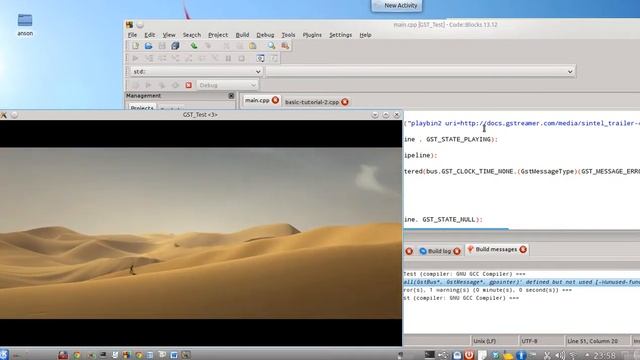Switch to the main.cpp tab

pos(257,100)
